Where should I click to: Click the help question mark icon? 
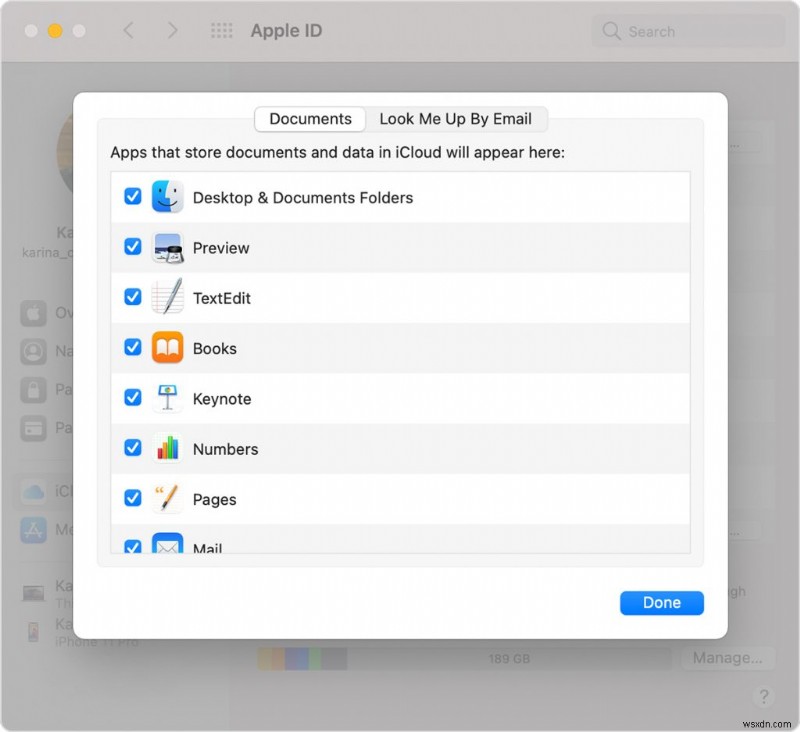click(763, 697)
